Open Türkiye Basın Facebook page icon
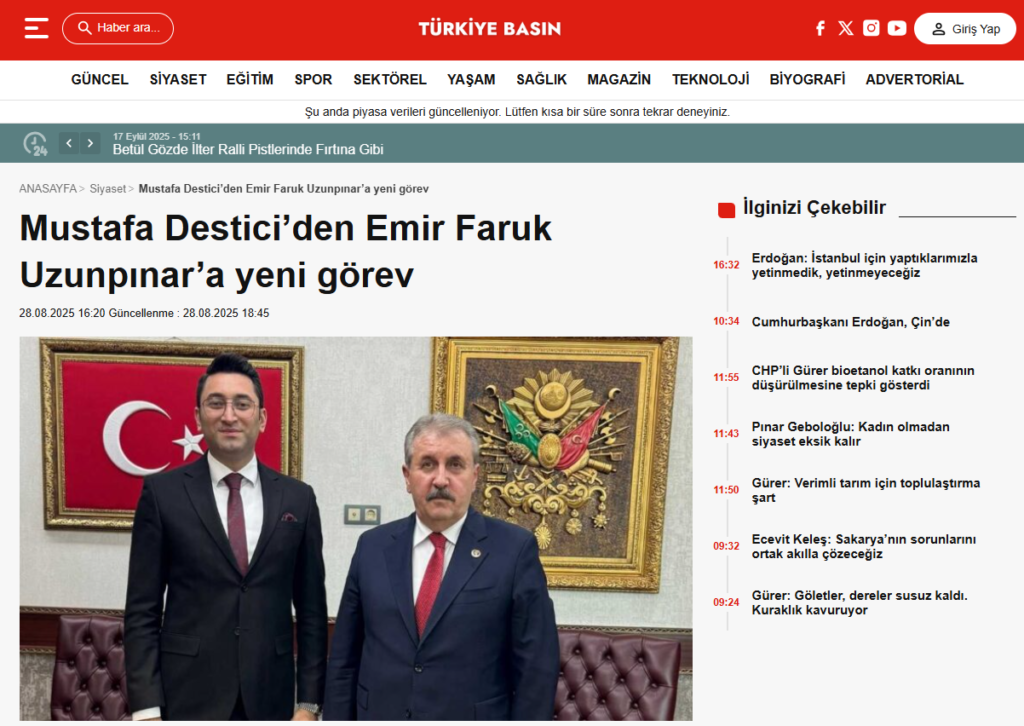This screenshot has height=726, width=1024. [x=820, y=28]
